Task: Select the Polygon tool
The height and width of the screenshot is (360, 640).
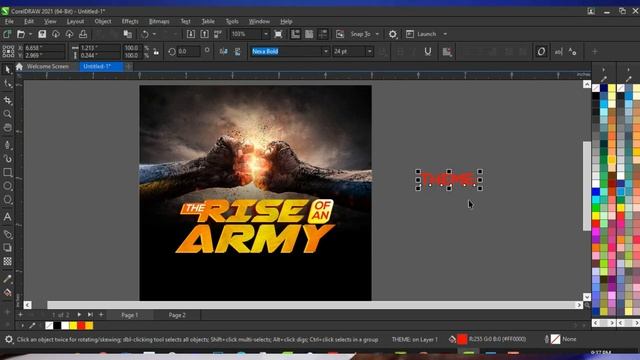Action: click(x=7, y=200)
